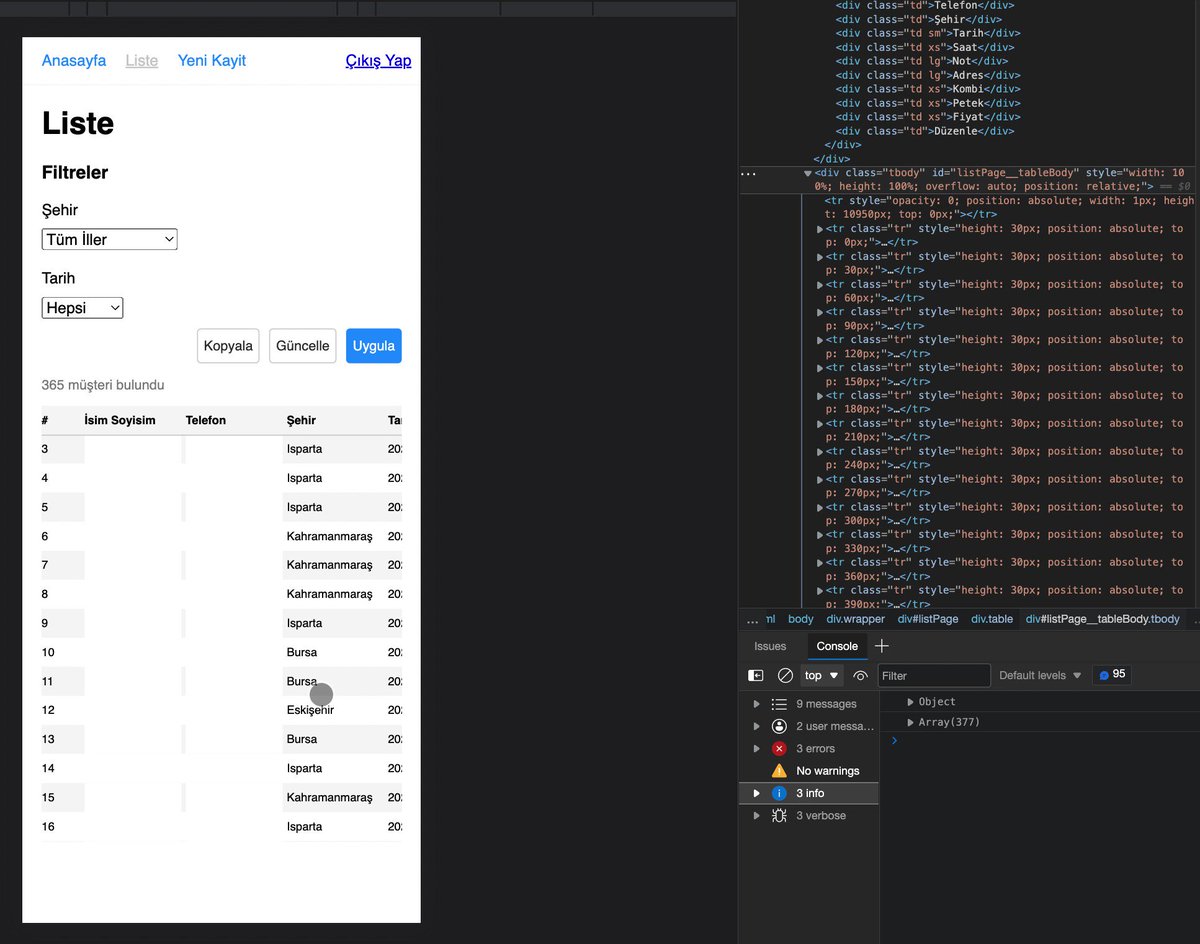This screenshot has height=944, width=1200.
Task: Open the Yeni Kayit nav link
Action: [x=212, y=61]
